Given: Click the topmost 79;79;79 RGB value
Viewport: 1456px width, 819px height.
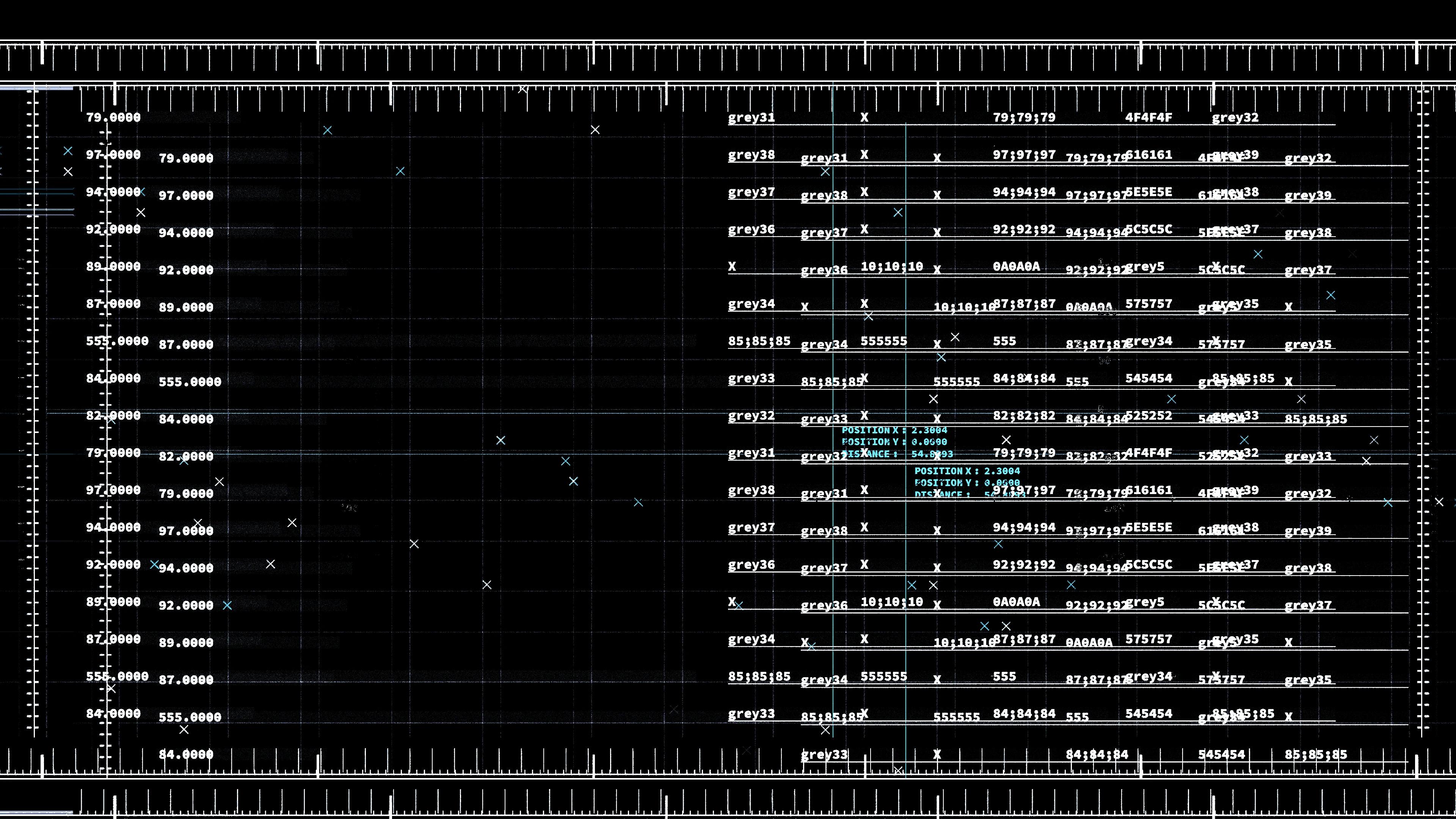Looking at the screenshot, I should tap(1024, 118).
